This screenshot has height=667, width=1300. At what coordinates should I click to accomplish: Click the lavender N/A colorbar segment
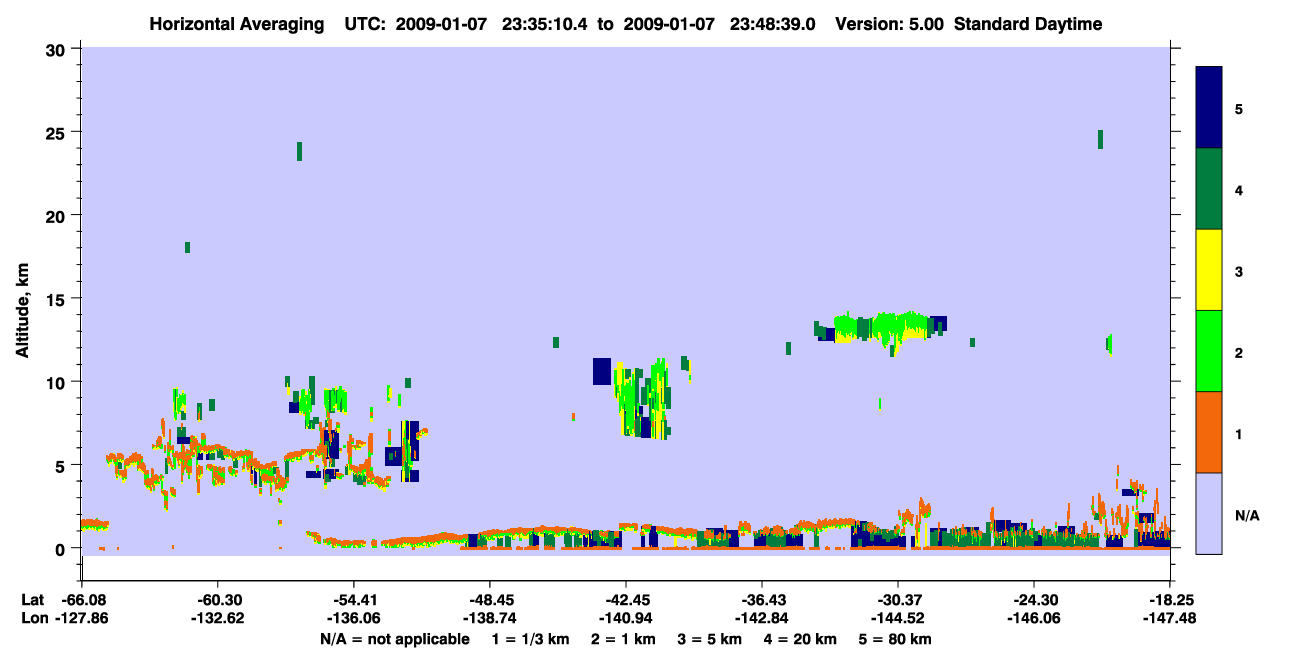(1209, 513)
